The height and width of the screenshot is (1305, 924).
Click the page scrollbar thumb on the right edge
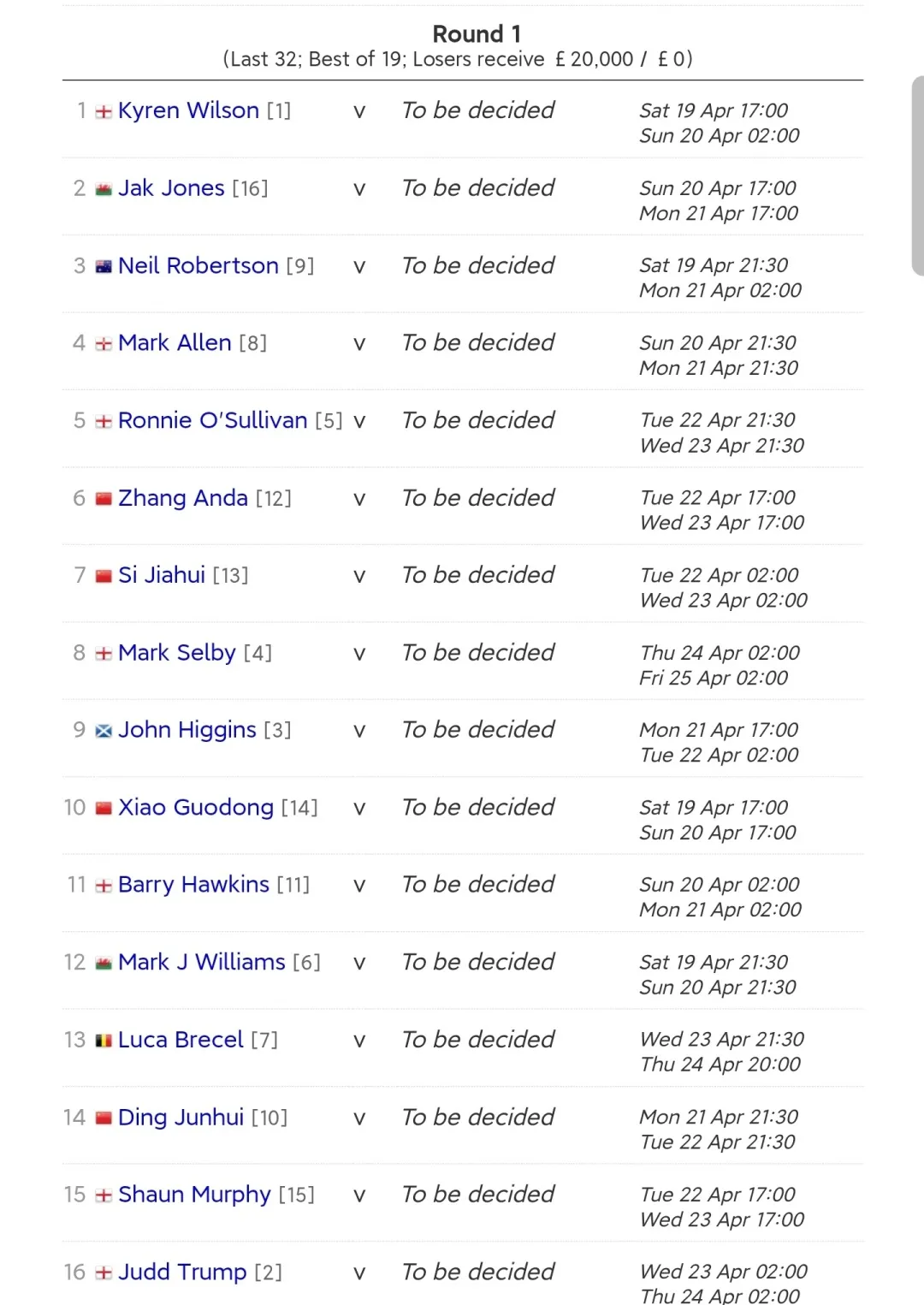[918, 175]
